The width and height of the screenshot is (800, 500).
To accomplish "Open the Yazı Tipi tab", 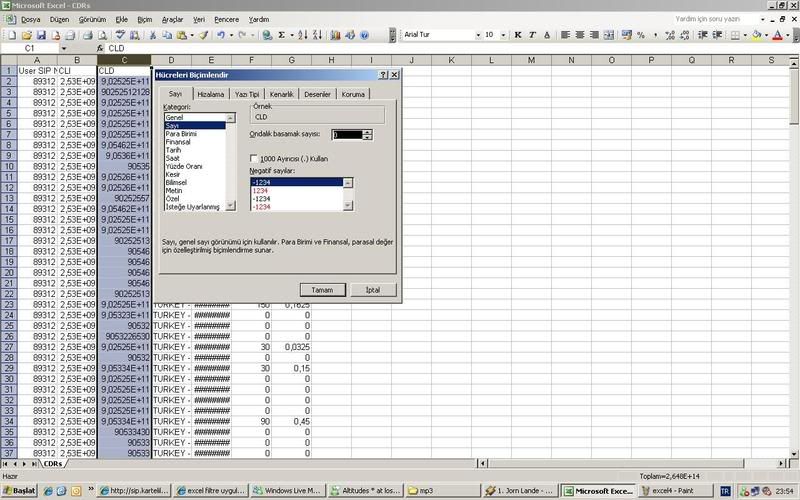I will click(x=247, y=93).
